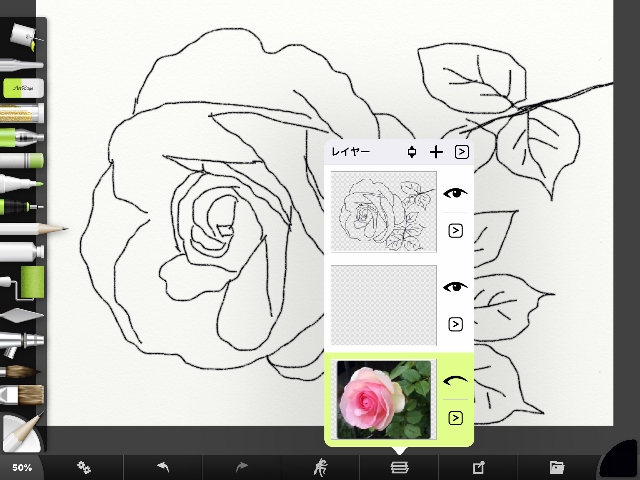Click the 50% zoom level button
Viewport: 640px width, 480px height.
tap(22, 467)
